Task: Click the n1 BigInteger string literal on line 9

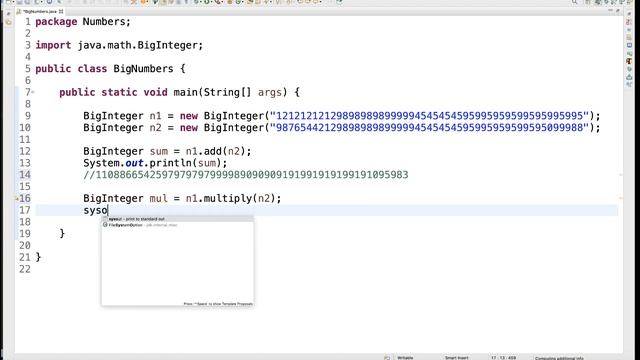Action: pos(429,116)
